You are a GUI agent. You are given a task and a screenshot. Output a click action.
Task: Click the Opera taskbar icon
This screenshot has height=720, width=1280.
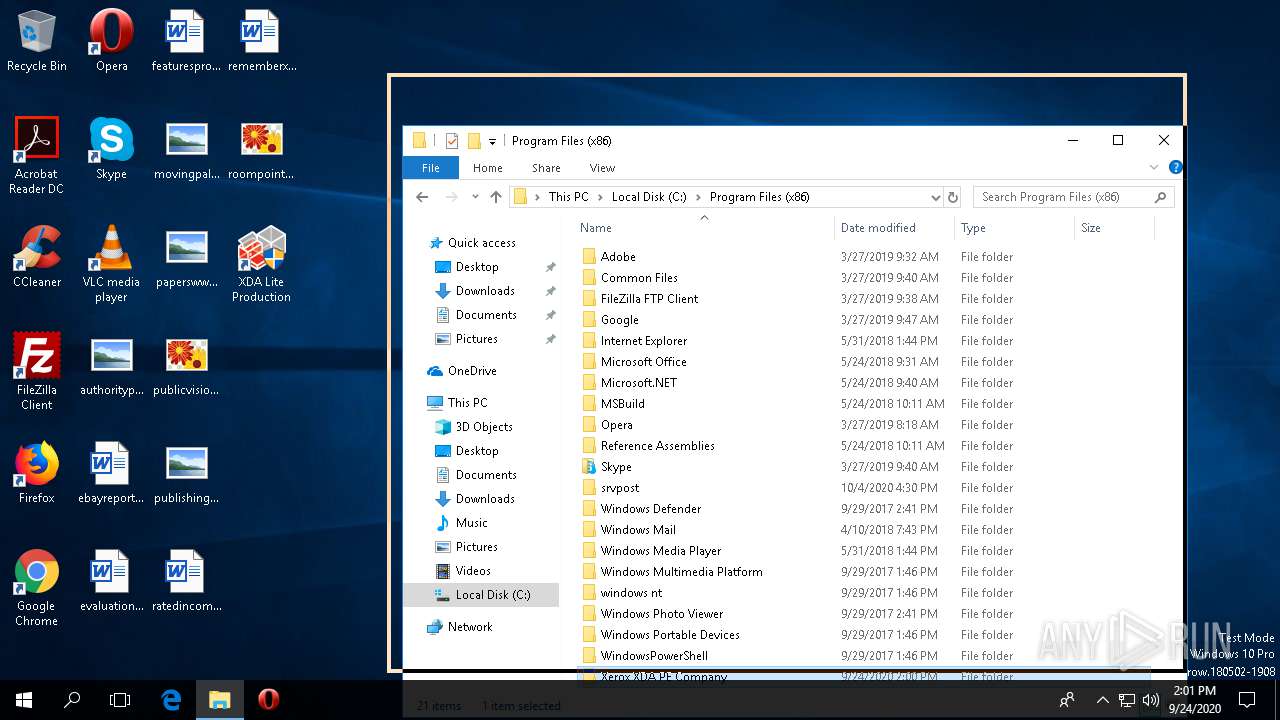[268, 700]
